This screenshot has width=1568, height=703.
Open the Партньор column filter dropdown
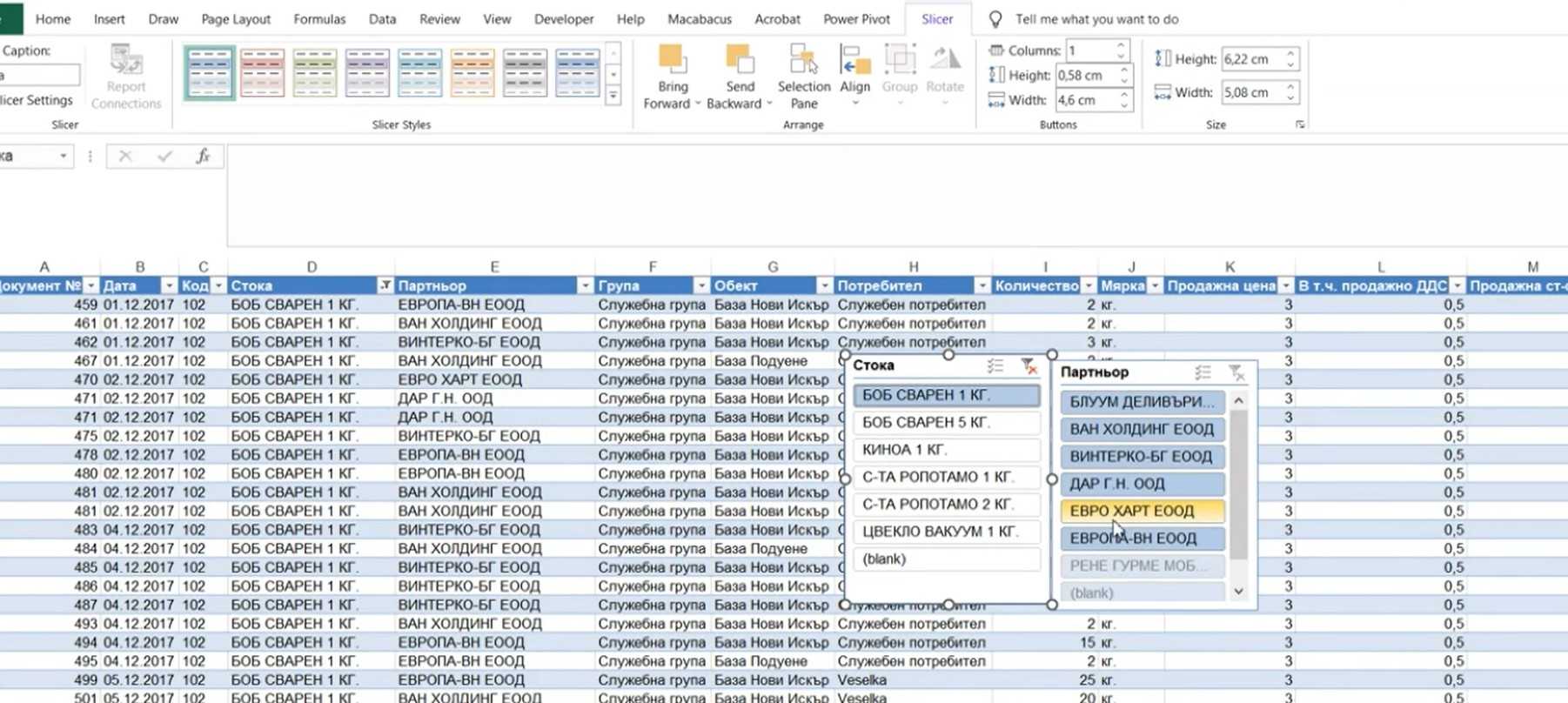tap(585, 286)
